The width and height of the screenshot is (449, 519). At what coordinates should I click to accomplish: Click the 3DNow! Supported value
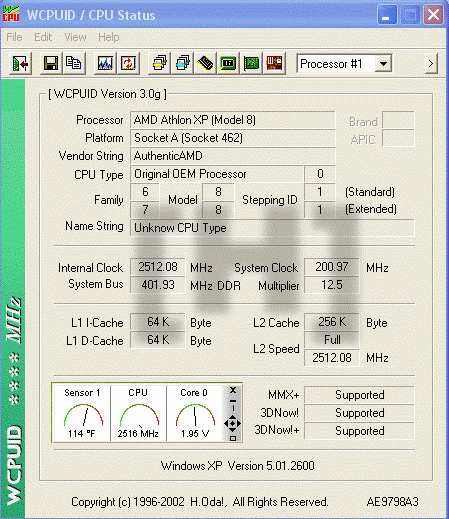click(359, 413)
